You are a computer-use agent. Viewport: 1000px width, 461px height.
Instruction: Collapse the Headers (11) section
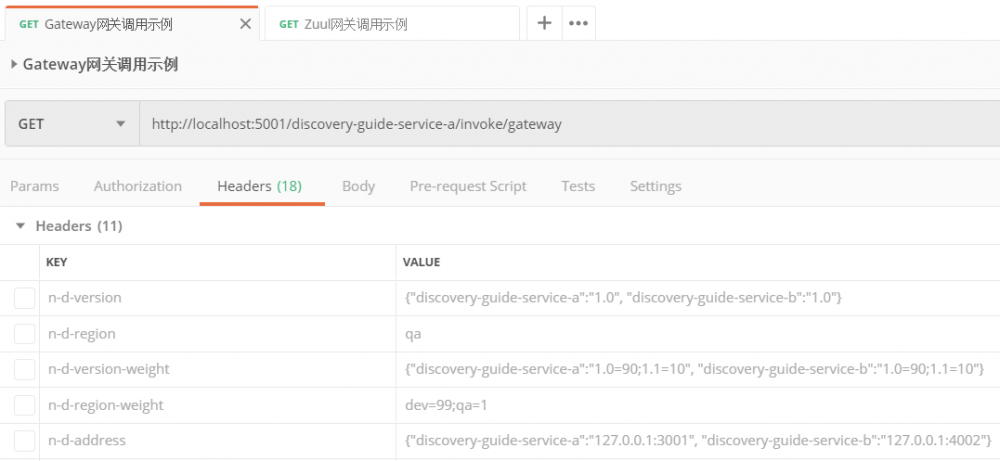click(21, 226)
